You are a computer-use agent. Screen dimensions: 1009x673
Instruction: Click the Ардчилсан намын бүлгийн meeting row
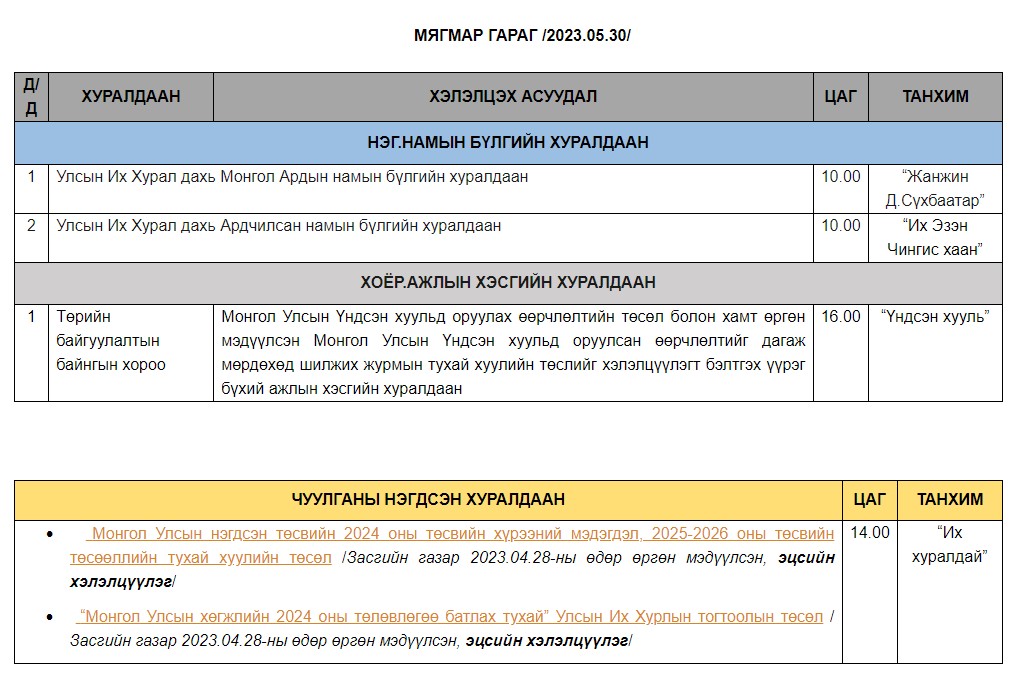tap(279, 226)
